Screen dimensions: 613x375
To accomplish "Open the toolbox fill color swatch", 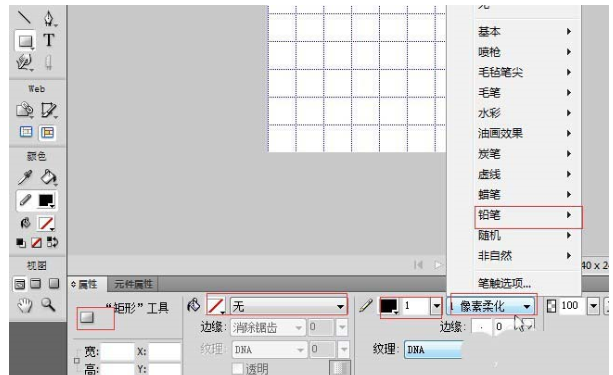I will coord(46,224).
